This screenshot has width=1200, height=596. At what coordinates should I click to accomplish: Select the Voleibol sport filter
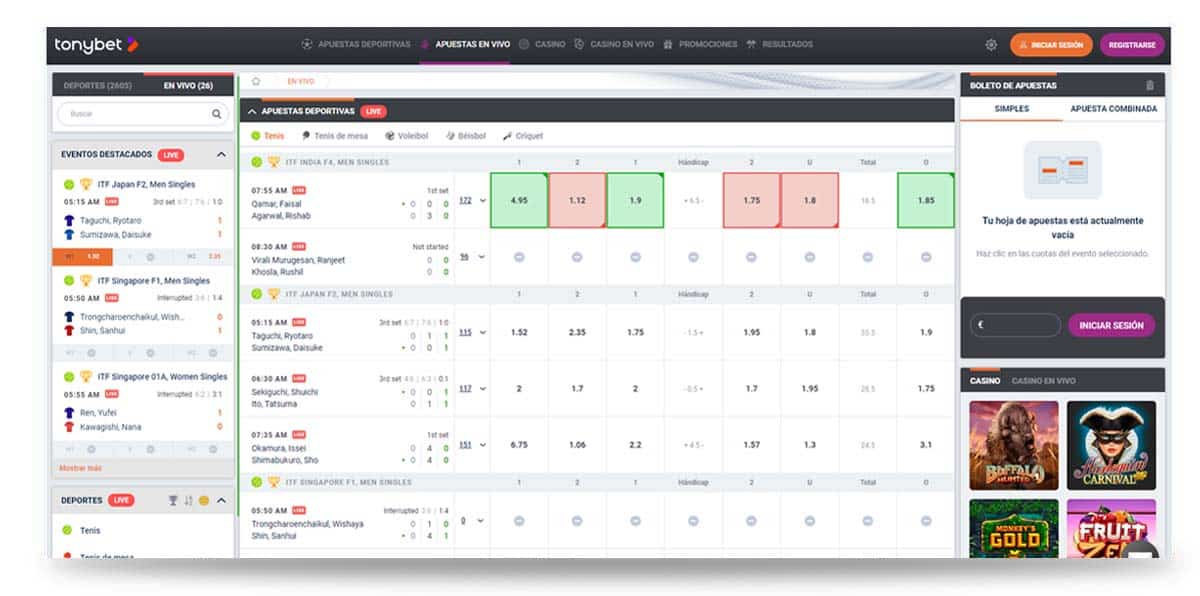click(x=406, y=136)
